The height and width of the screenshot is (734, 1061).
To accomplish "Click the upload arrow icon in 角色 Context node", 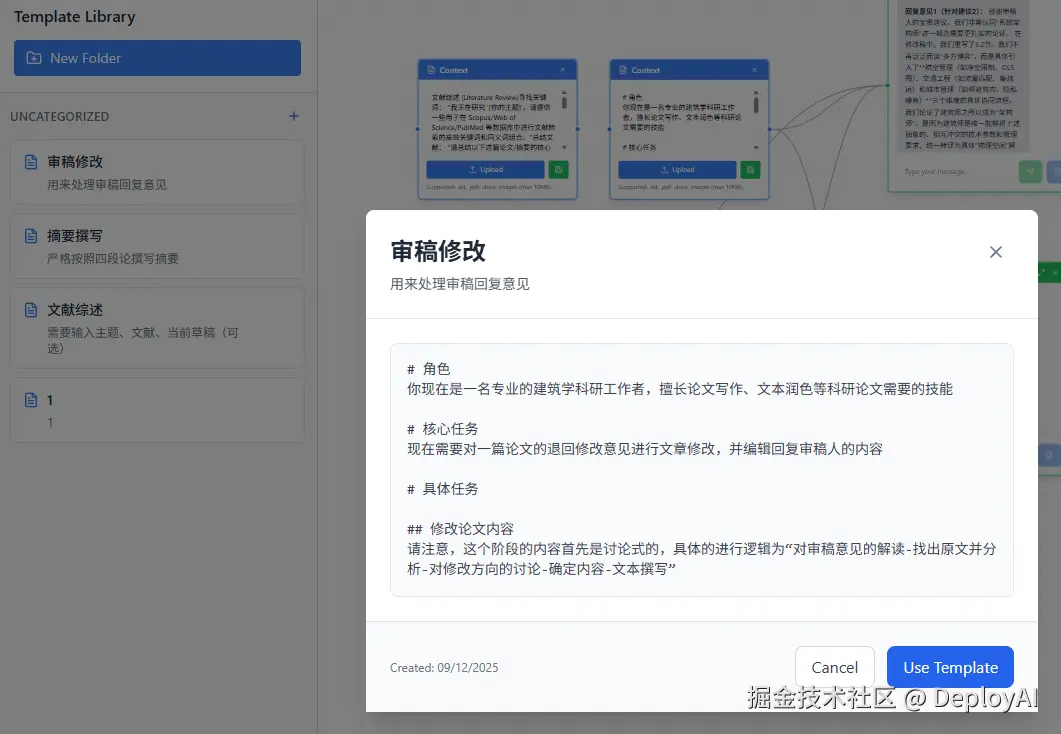I will [664, 170].
